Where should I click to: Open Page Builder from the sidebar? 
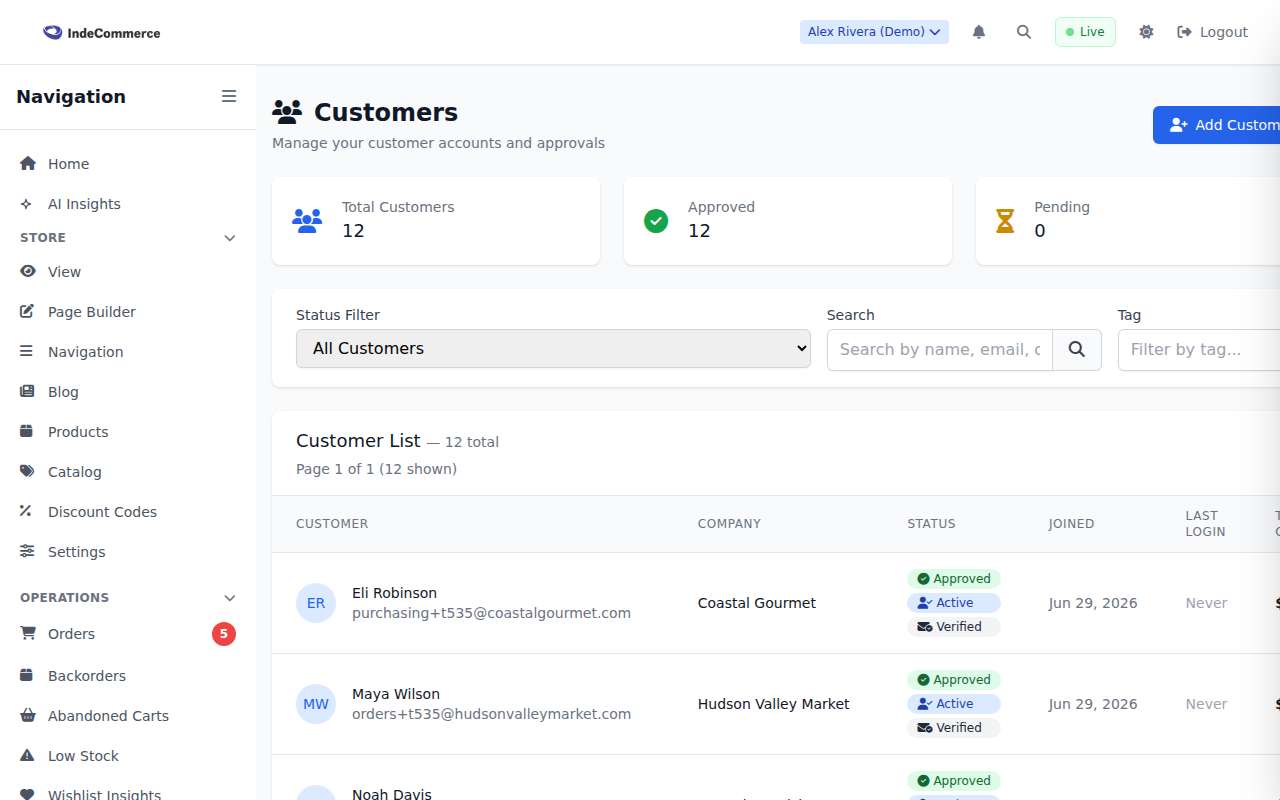[x=128, y=312]
